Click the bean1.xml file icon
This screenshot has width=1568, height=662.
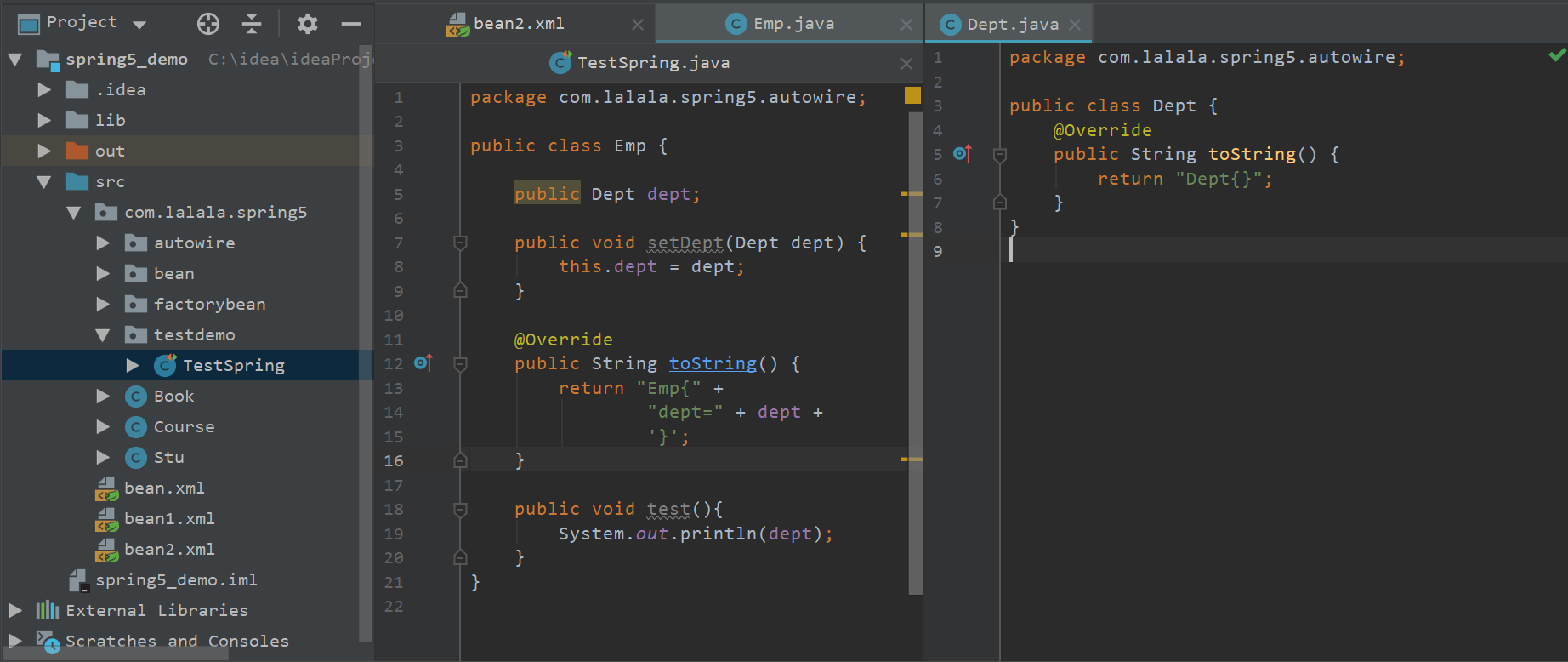tap(106, 519)
